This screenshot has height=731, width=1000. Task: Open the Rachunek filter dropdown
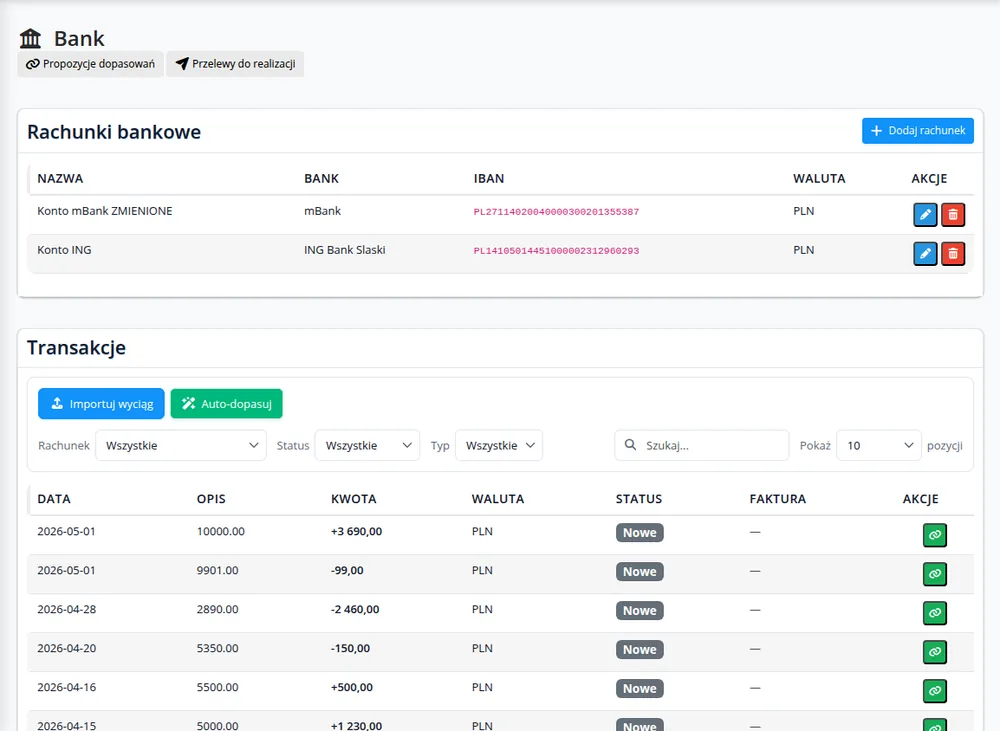point(181,445)
